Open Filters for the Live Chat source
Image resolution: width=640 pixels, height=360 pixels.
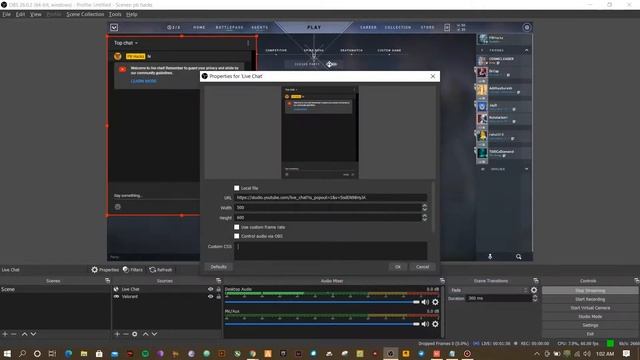tap(133, 270)
